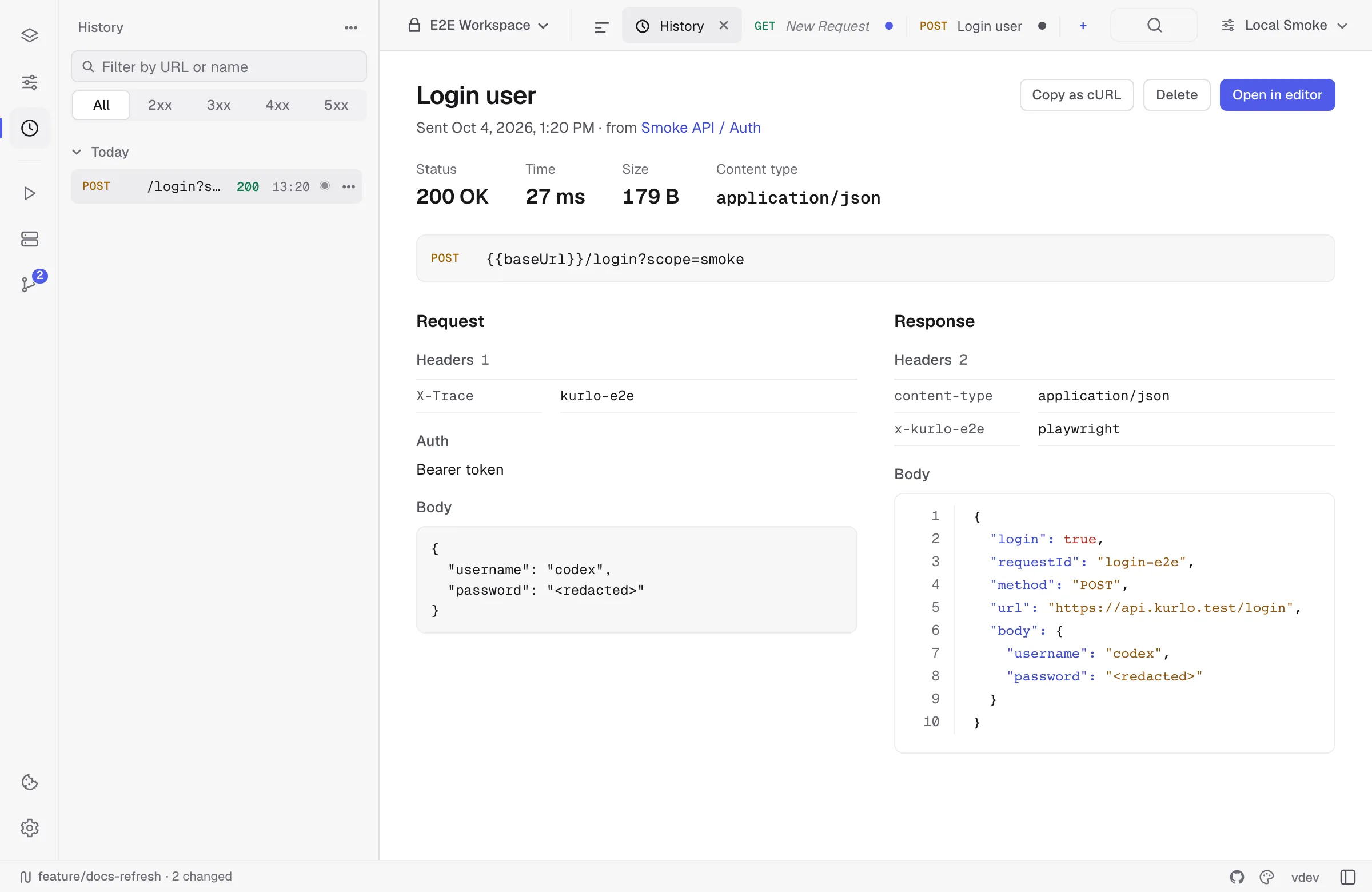Close the History tab
The height and width of the screenshot is (892, 1372).
tap(724, 25)
